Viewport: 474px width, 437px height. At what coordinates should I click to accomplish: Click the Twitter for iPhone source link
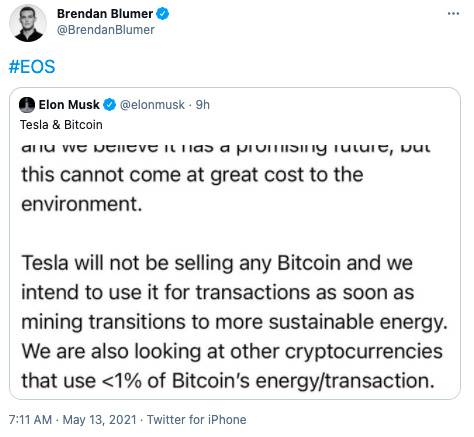point(197,419)
